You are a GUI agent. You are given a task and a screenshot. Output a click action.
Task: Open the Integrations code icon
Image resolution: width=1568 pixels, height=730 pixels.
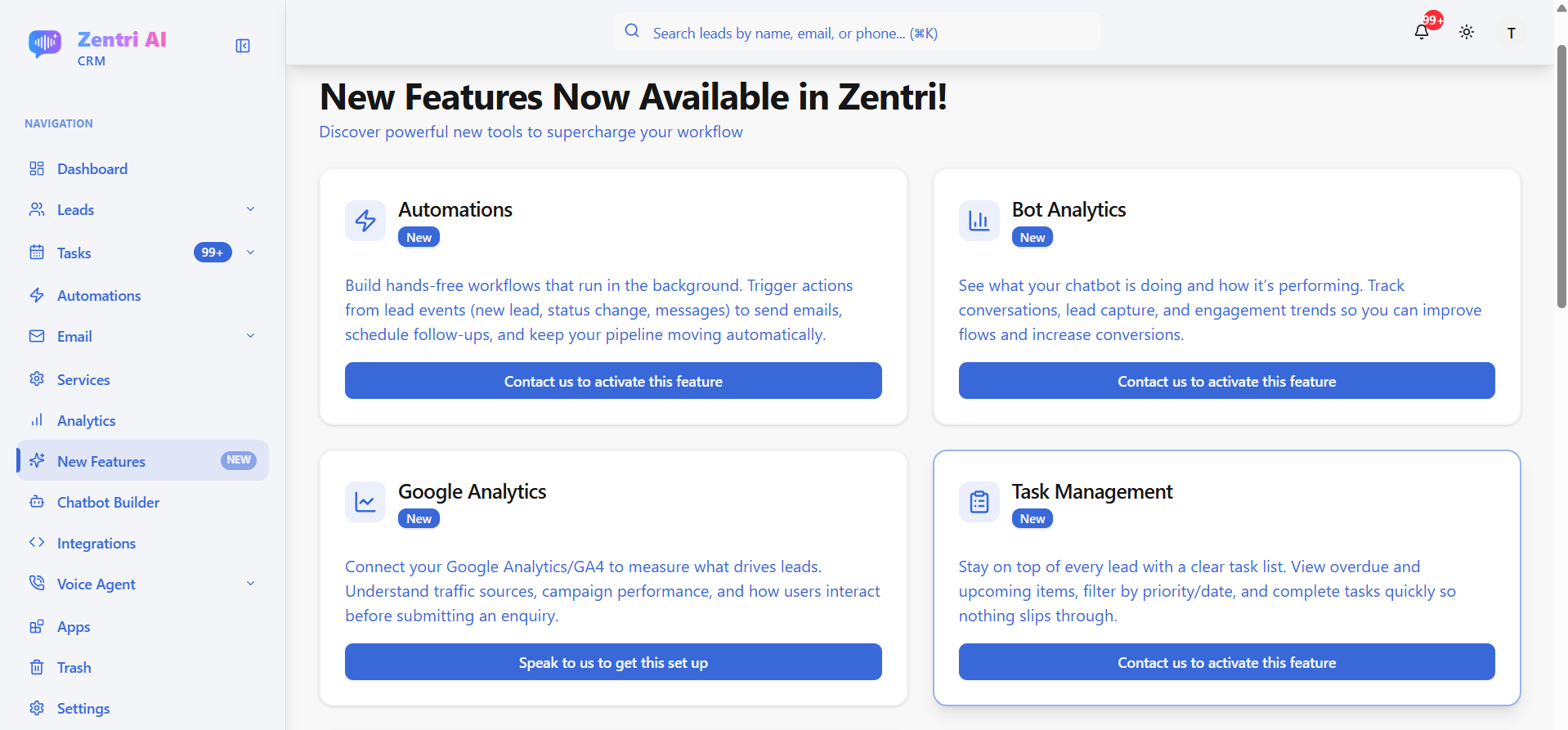pyautogui.click(x=37, y=543)
